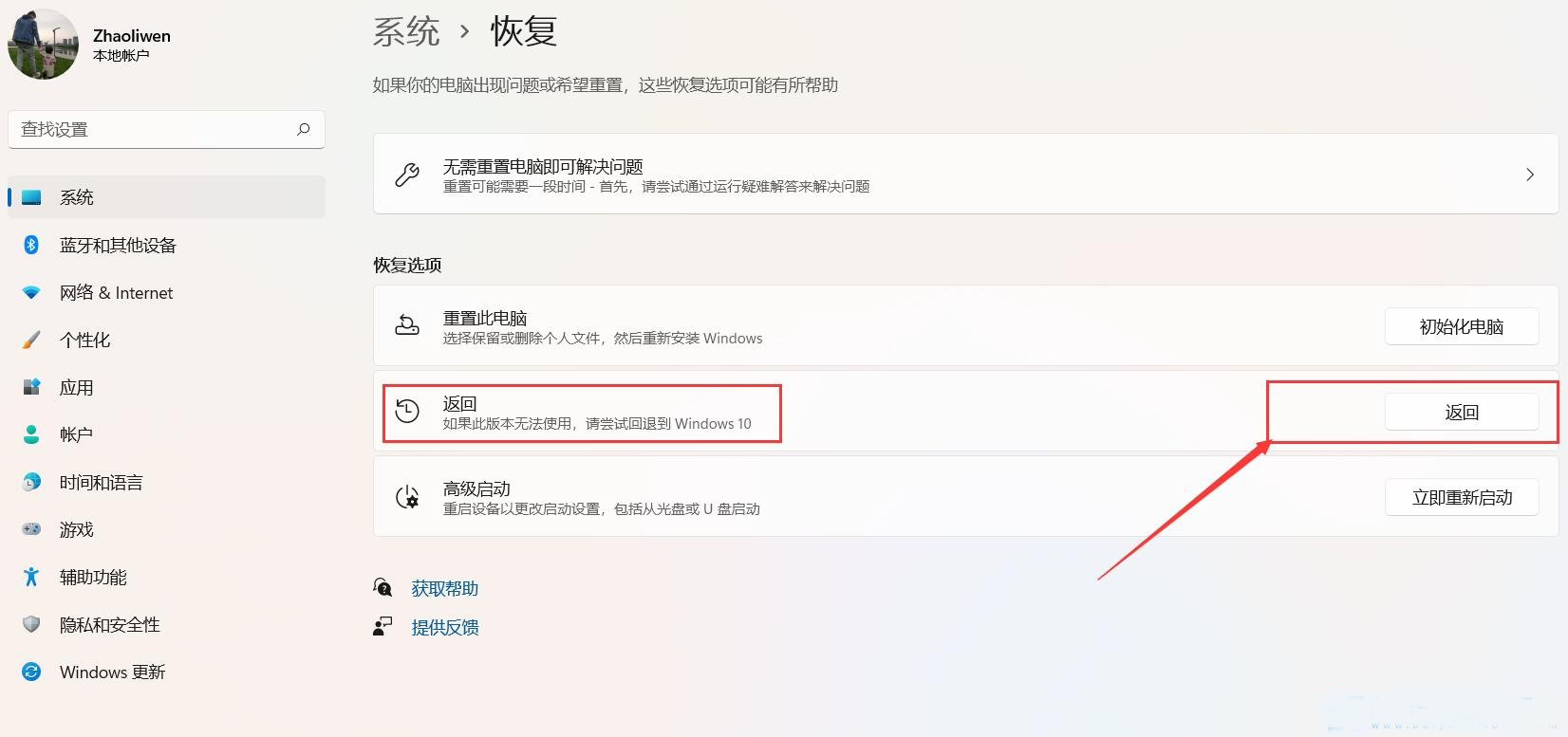
Task: Open 个性化 settings via its brush icon
Action: click(30, 340)
